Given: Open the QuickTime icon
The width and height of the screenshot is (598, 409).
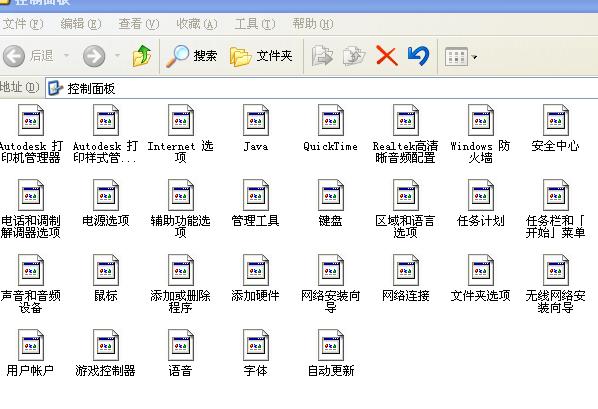Looking at the screenshot, I should (331, 121).
